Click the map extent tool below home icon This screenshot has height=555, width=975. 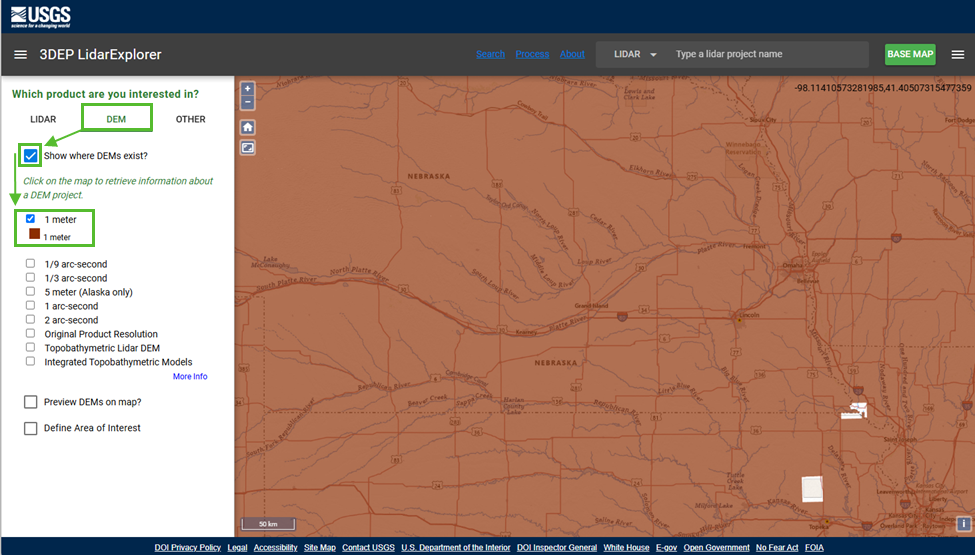(x=247, y=148)
